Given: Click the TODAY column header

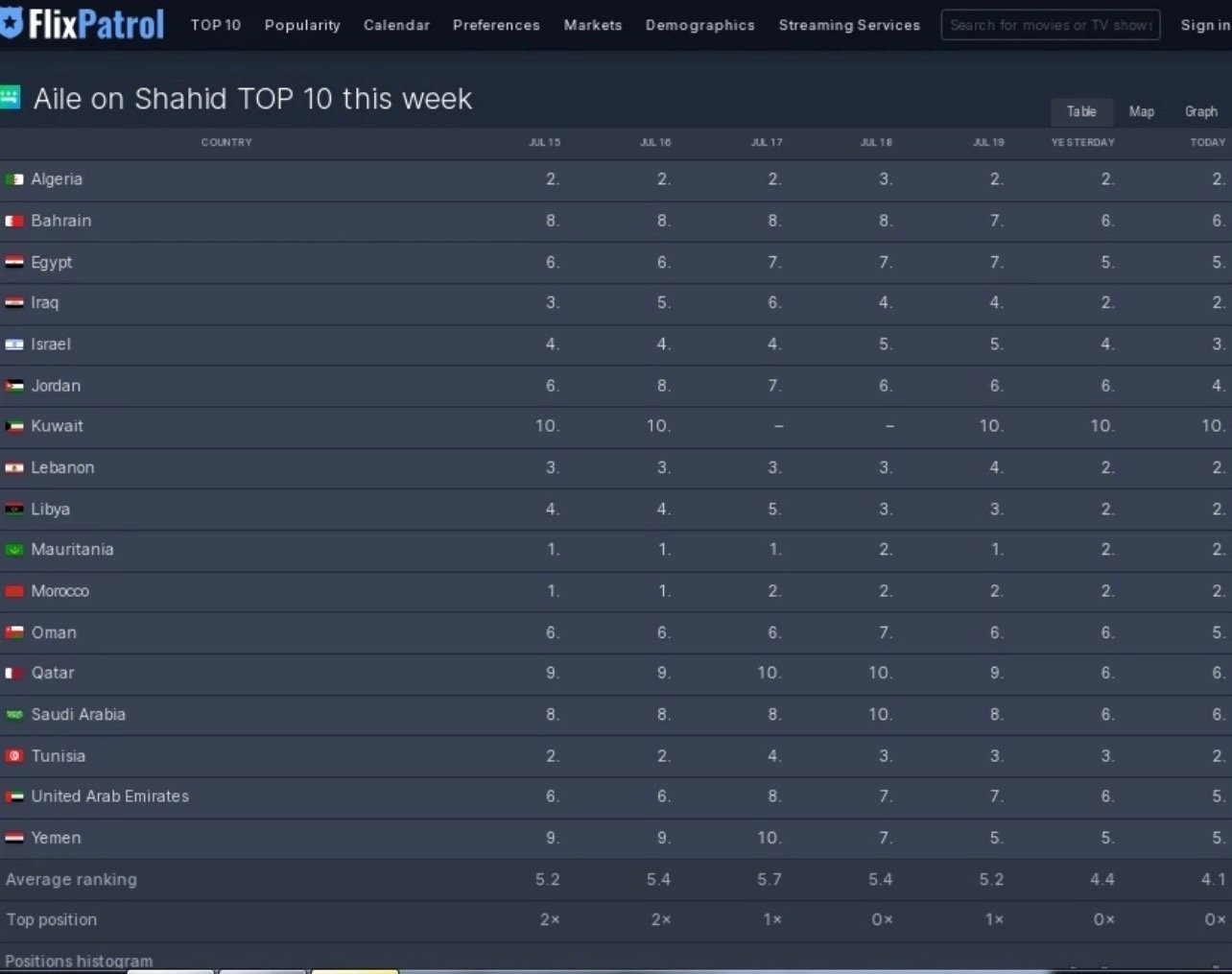Looking at the screenshot, I should [x=1208, y=142].
